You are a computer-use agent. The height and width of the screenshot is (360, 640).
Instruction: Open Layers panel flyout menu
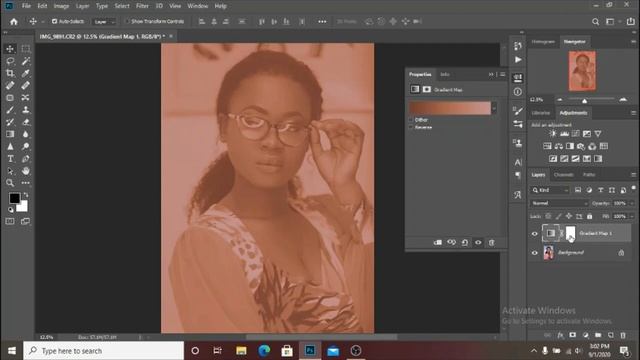(633, 175)
